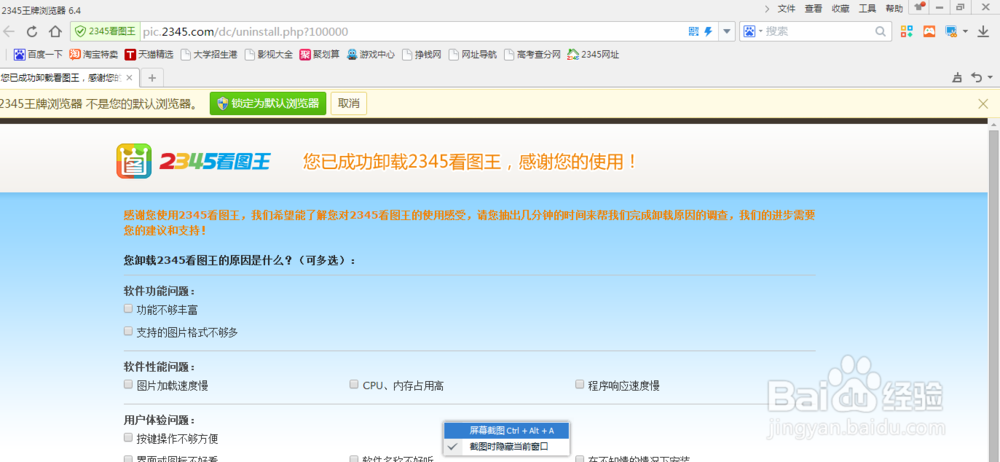The image size is (1000, 462).
Task: Toggle 截图时隐藏当前窗口 checked menu option
Action: pyautogui.click(x=506, y=447)
